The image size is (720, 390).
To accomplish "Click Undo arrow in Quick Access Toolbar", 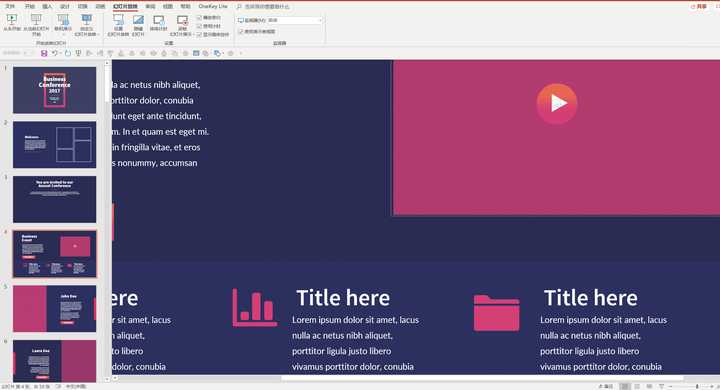I will [54, 53].
